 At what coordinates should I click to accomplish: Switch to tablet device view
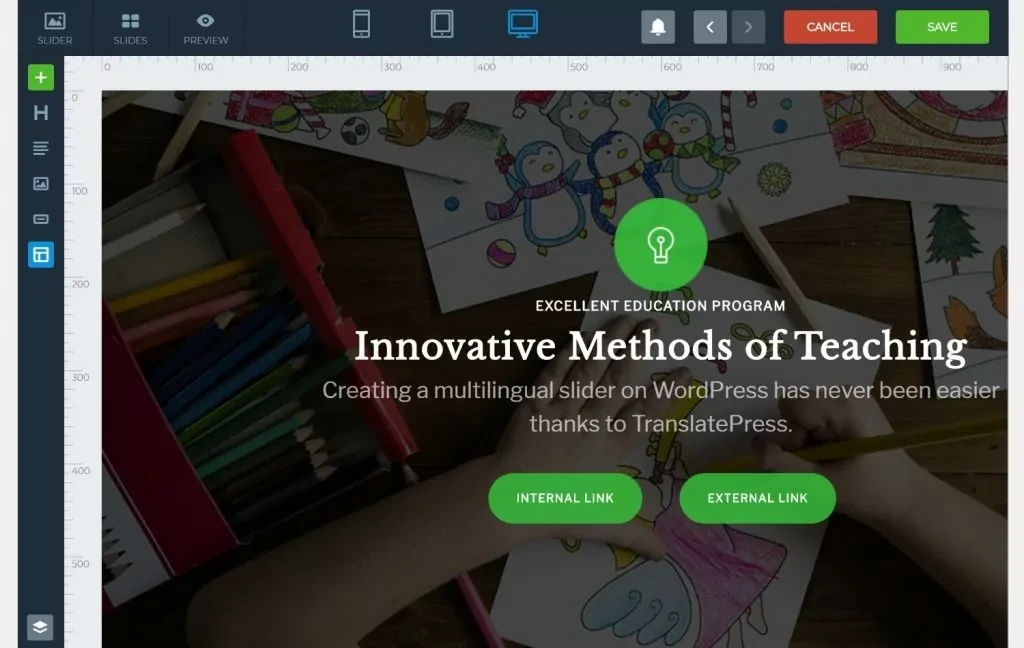coord(442,24)
